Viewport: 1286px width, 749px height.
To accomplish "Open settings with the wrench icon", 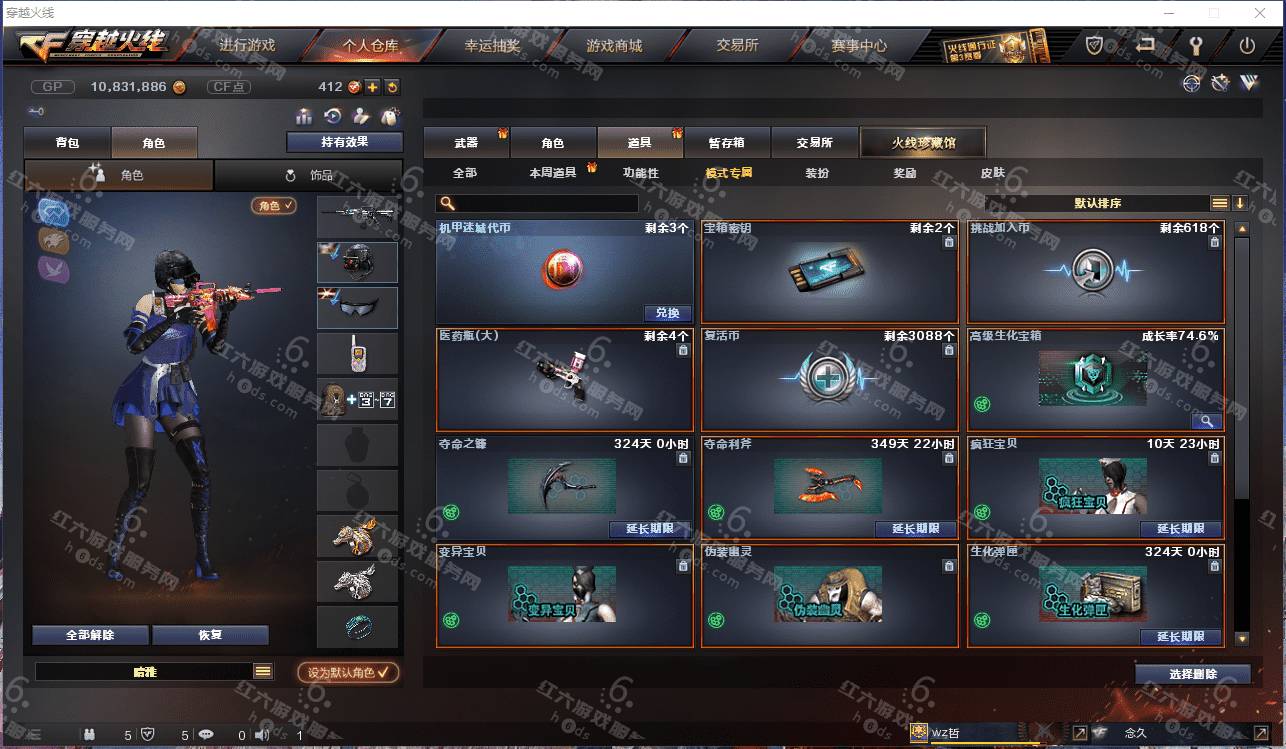I will (1195, 45).
